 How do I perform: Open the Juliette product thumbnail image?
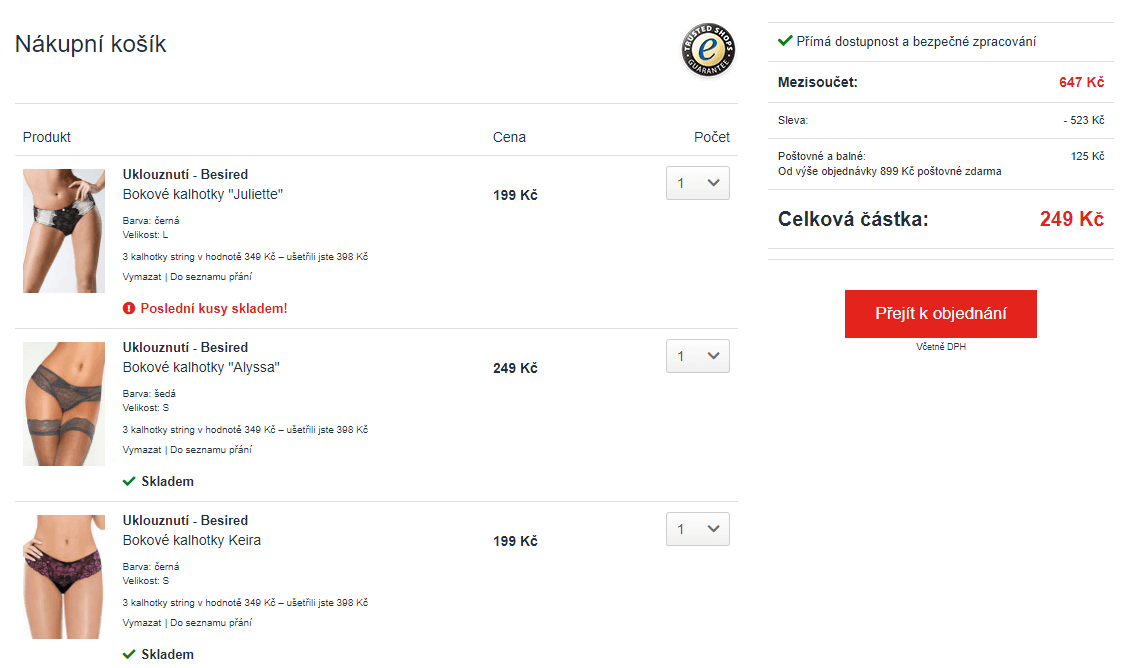point(64,231)
